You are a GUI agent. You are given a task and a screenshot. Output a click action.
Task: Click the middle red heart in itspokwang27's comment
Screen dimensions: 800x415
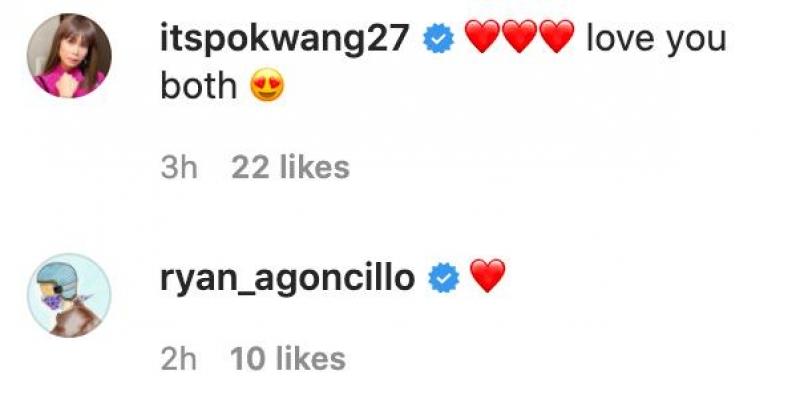pos(519,37)
